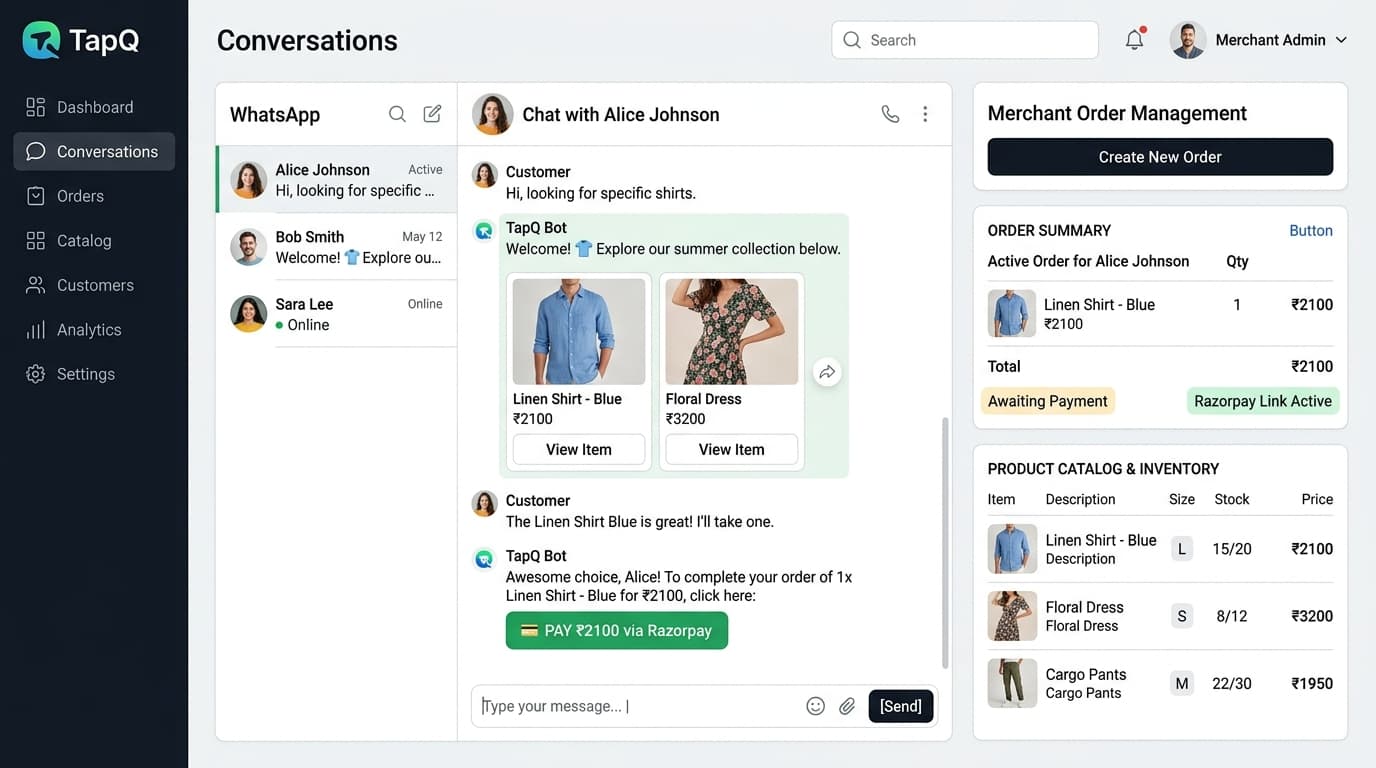Click the Awaiting Payment status tag

[1048, 401]
